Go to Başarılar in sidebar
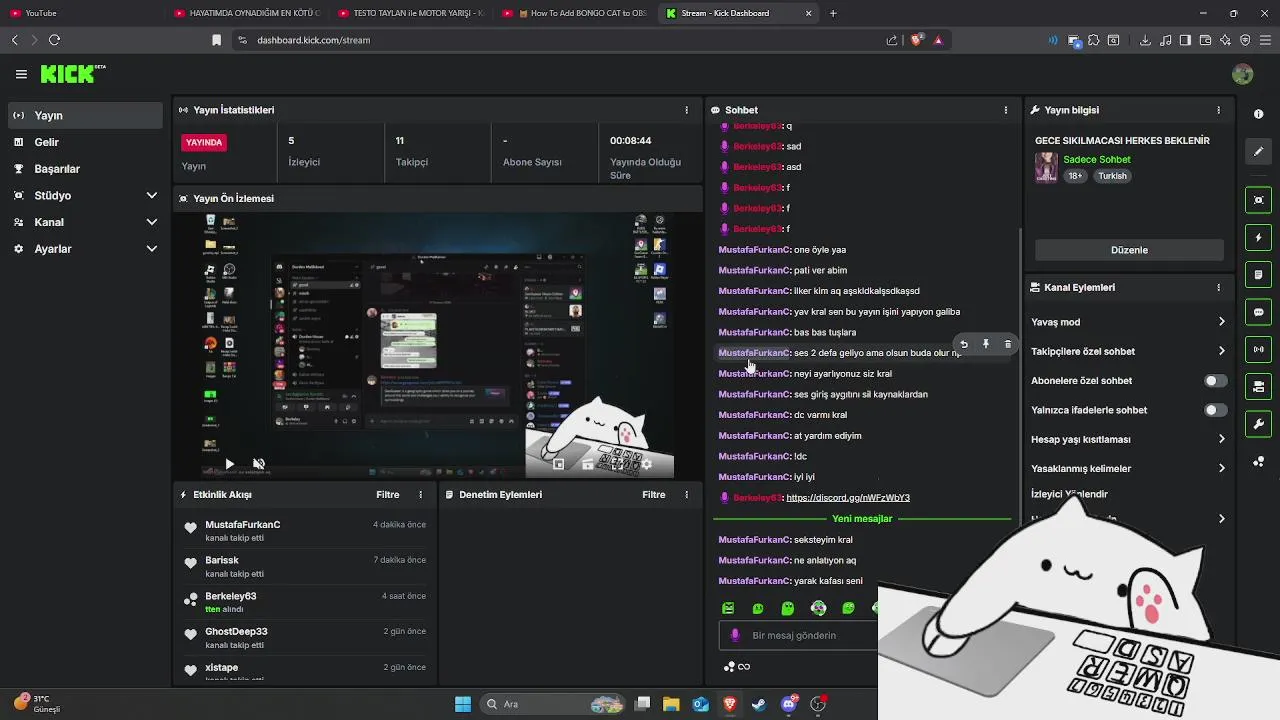The width and height of the screenshot is (1280, 720). pos(84,169)
